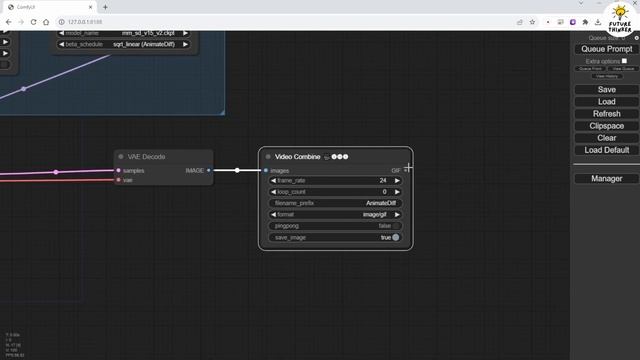Select the next beta_schedule using right arrow
This screenshot has height=360, width=640.
tap(185, 44)
